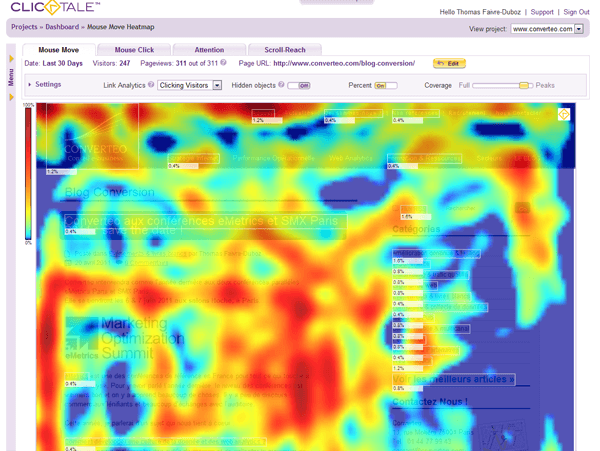Image resolution: width=600 pixels, height=451 pixels.
Task: Click the upper yellow arrow in Menu sidebar
Action: click(x=11, y=59)
